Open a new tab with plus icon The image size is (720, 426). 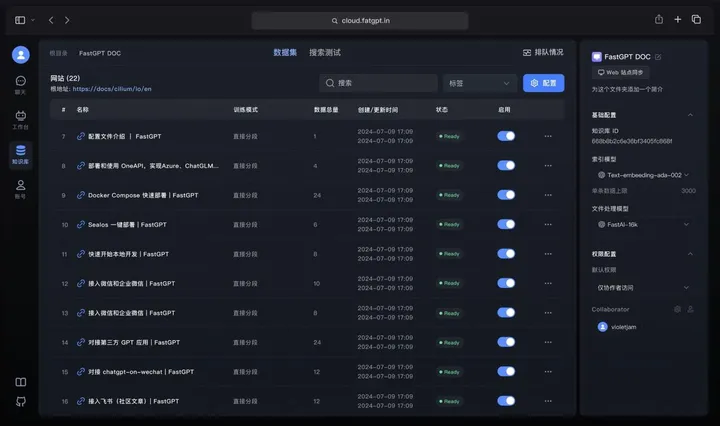[678, 19]
